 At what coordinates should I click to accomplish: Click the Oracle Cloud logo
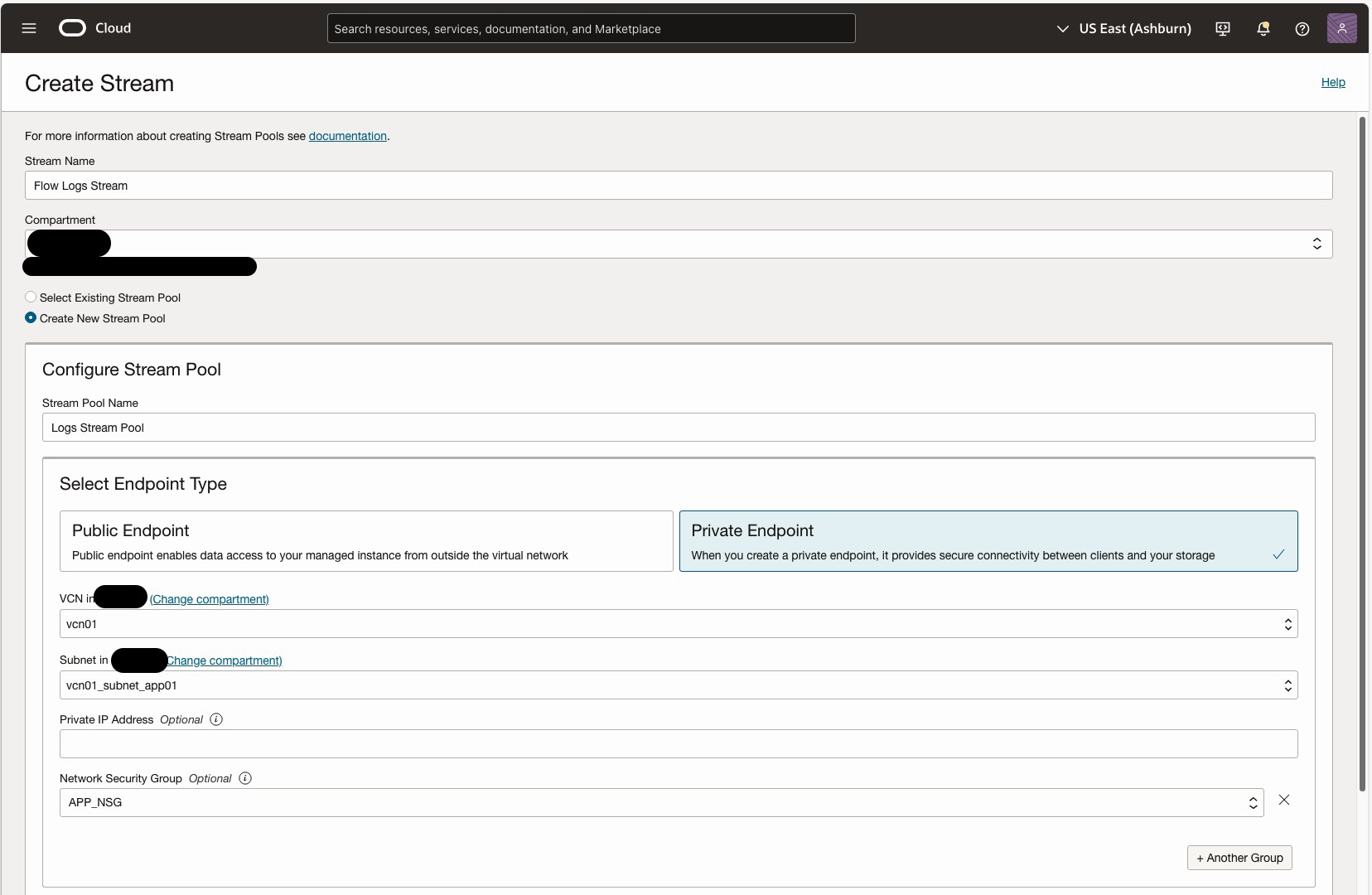[x=94, y=28]
